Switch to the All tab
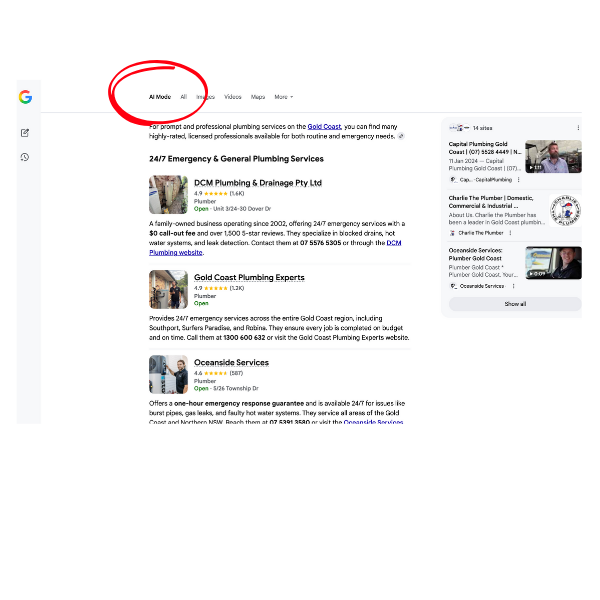Screen dimensions: 600x600 tap(184, 97)
